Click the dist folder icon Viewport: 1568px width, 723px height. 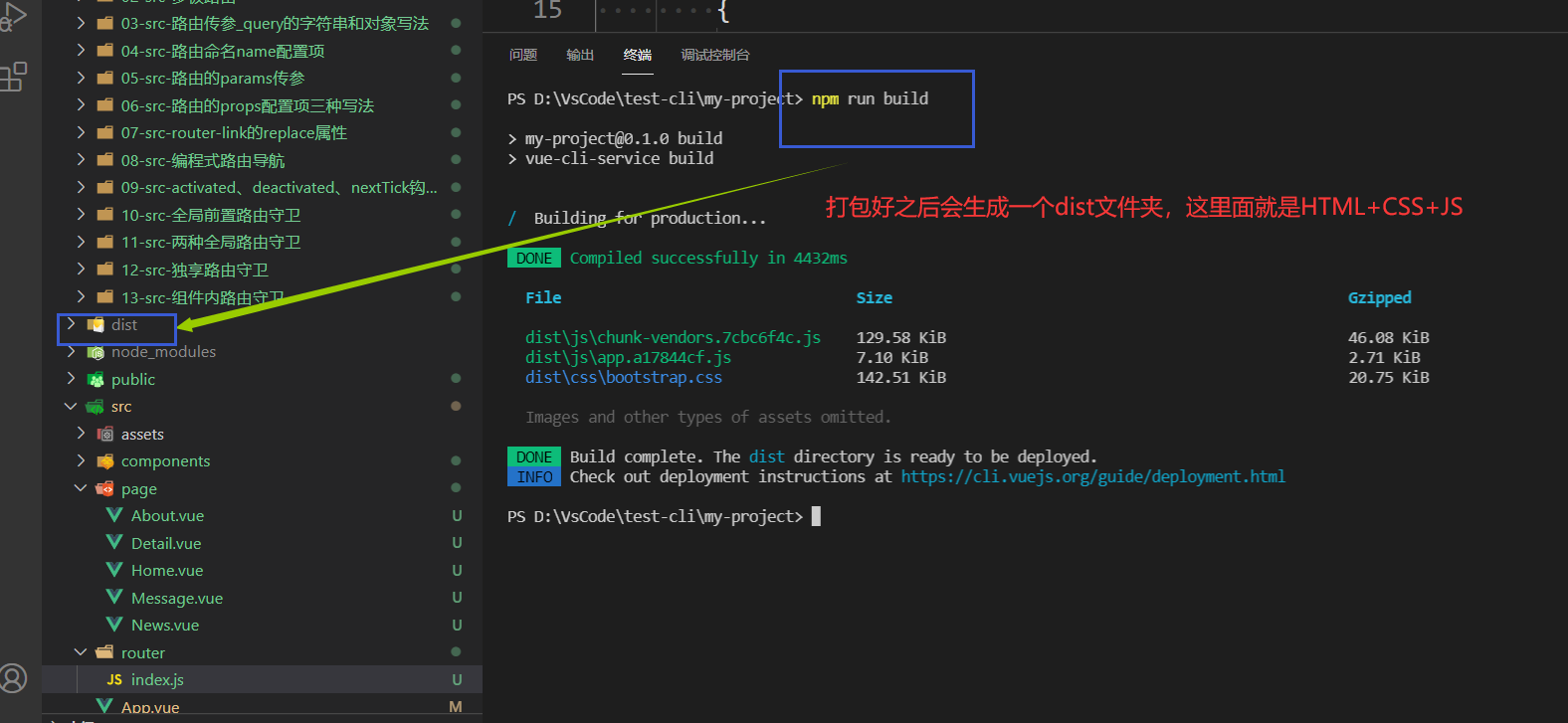(96, 324)
